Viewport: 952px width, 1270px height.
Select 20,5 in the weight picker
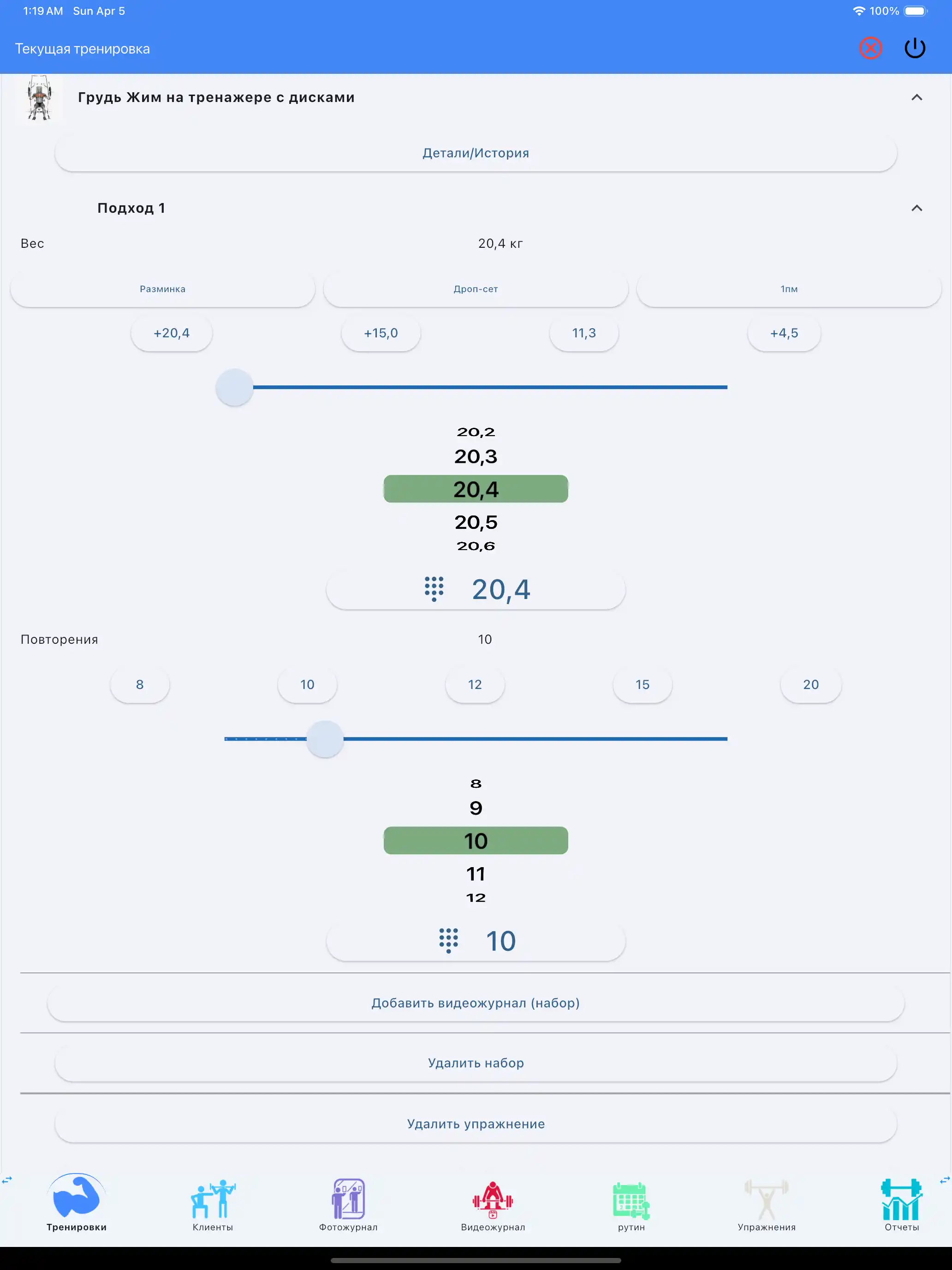click(476, 522)
